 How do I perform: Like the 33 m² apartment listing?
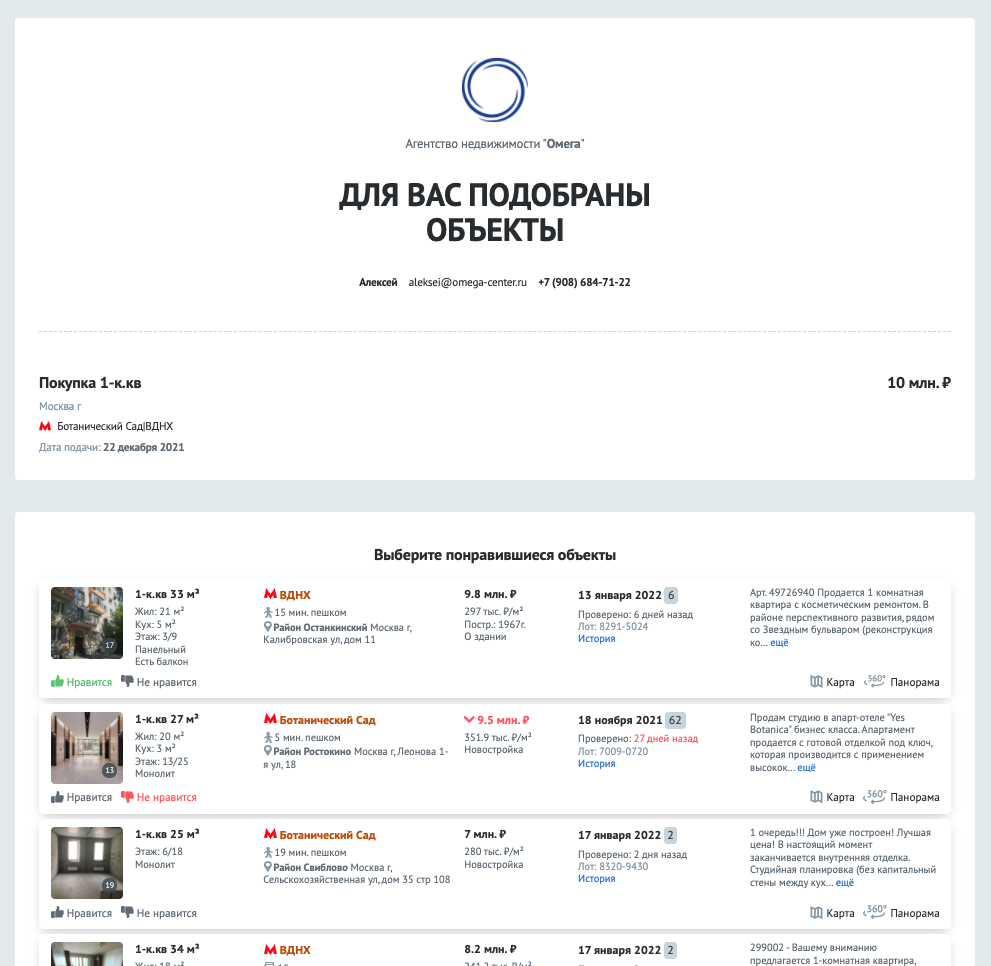82,682
